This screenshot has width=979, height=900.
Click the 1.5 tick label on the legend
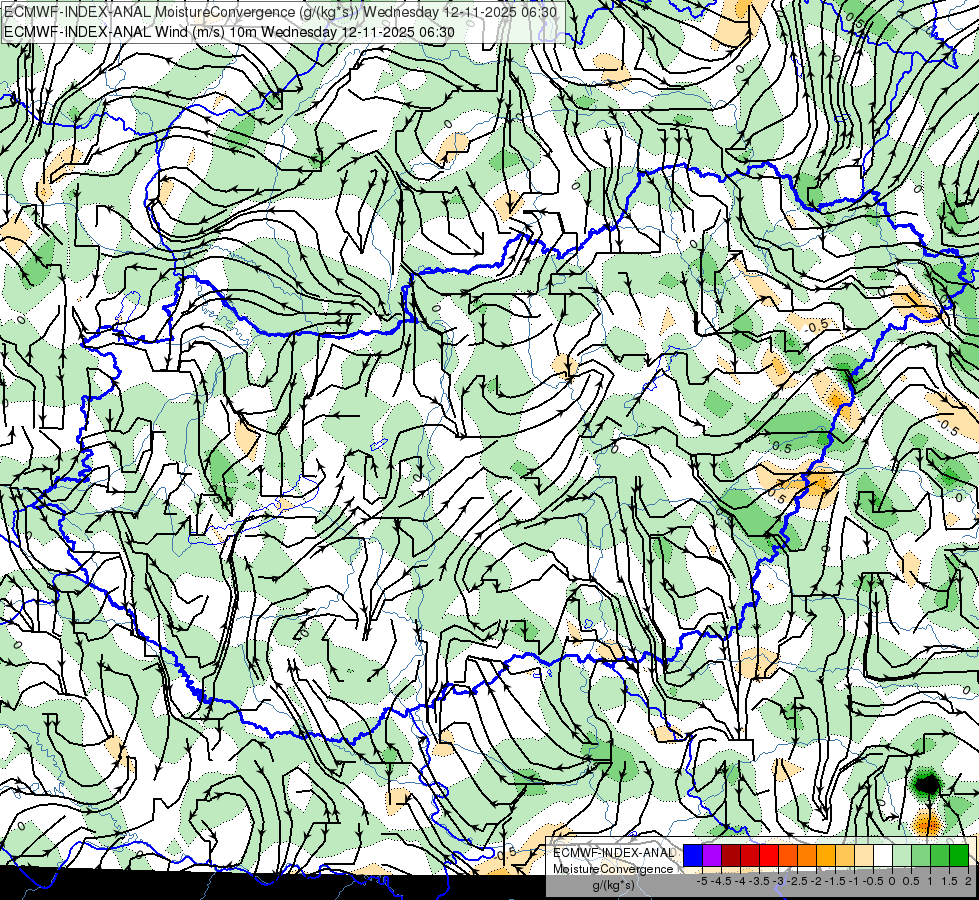(949, 881)
